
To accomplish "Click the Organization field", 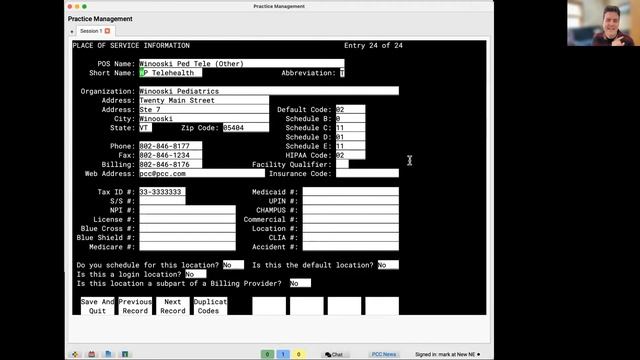I will coord(269,91).
